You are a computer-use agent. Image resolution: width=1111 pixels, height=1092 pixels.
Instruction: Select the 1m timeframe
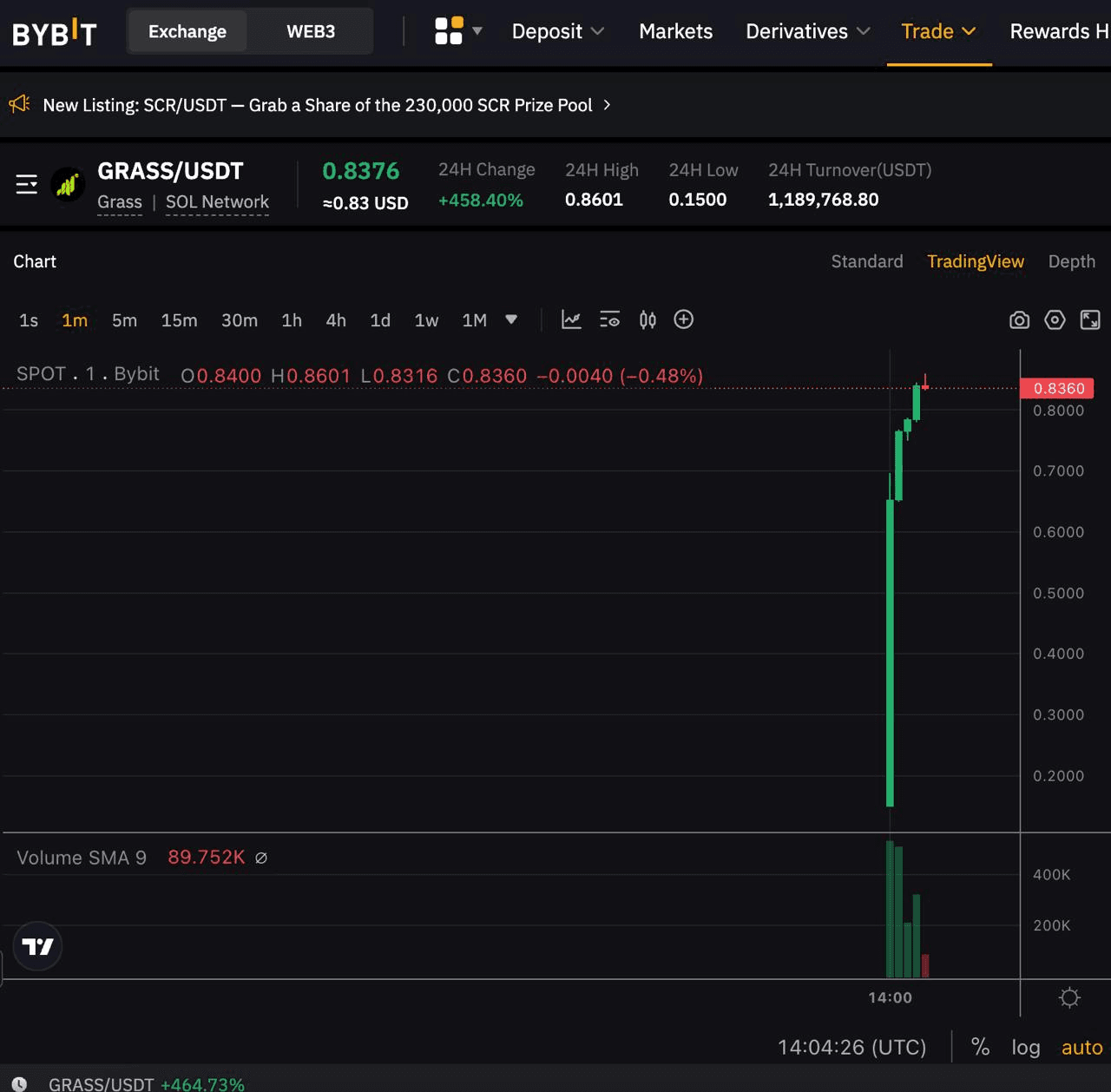(75, 320)
